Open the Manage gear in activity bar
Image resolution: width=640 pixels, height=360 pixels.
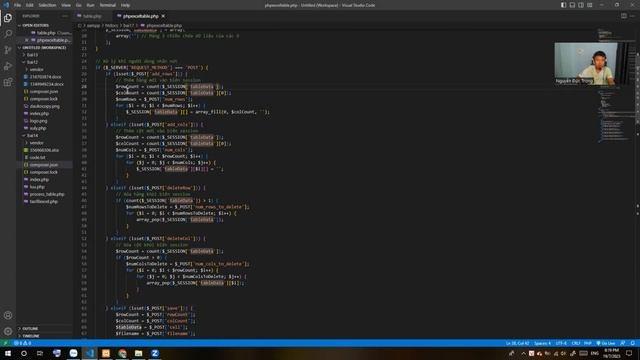(x=8, y=331)
